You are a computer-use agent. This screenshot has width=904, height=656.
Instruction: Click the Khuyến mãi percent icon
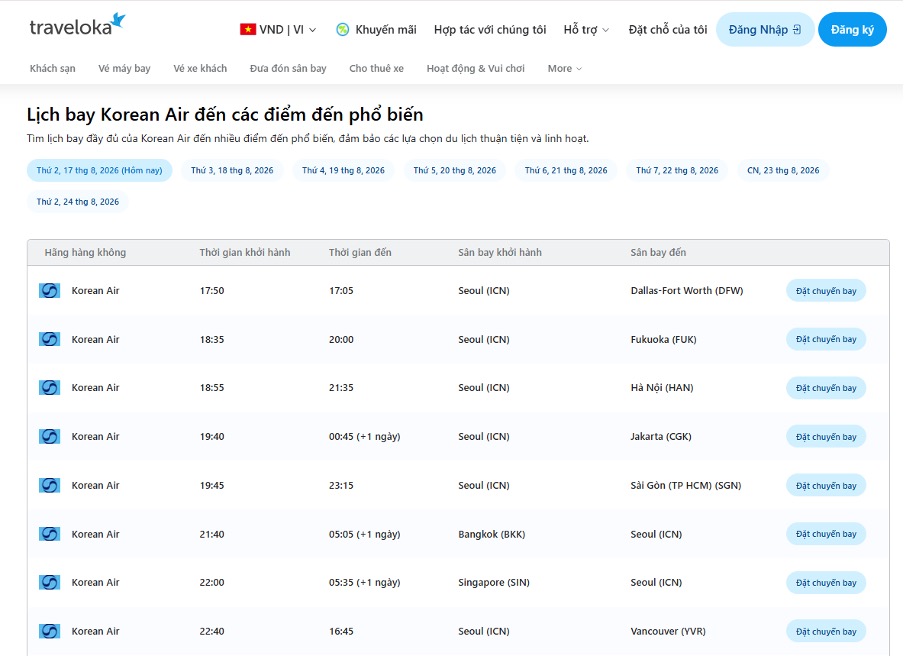[342, 29]
